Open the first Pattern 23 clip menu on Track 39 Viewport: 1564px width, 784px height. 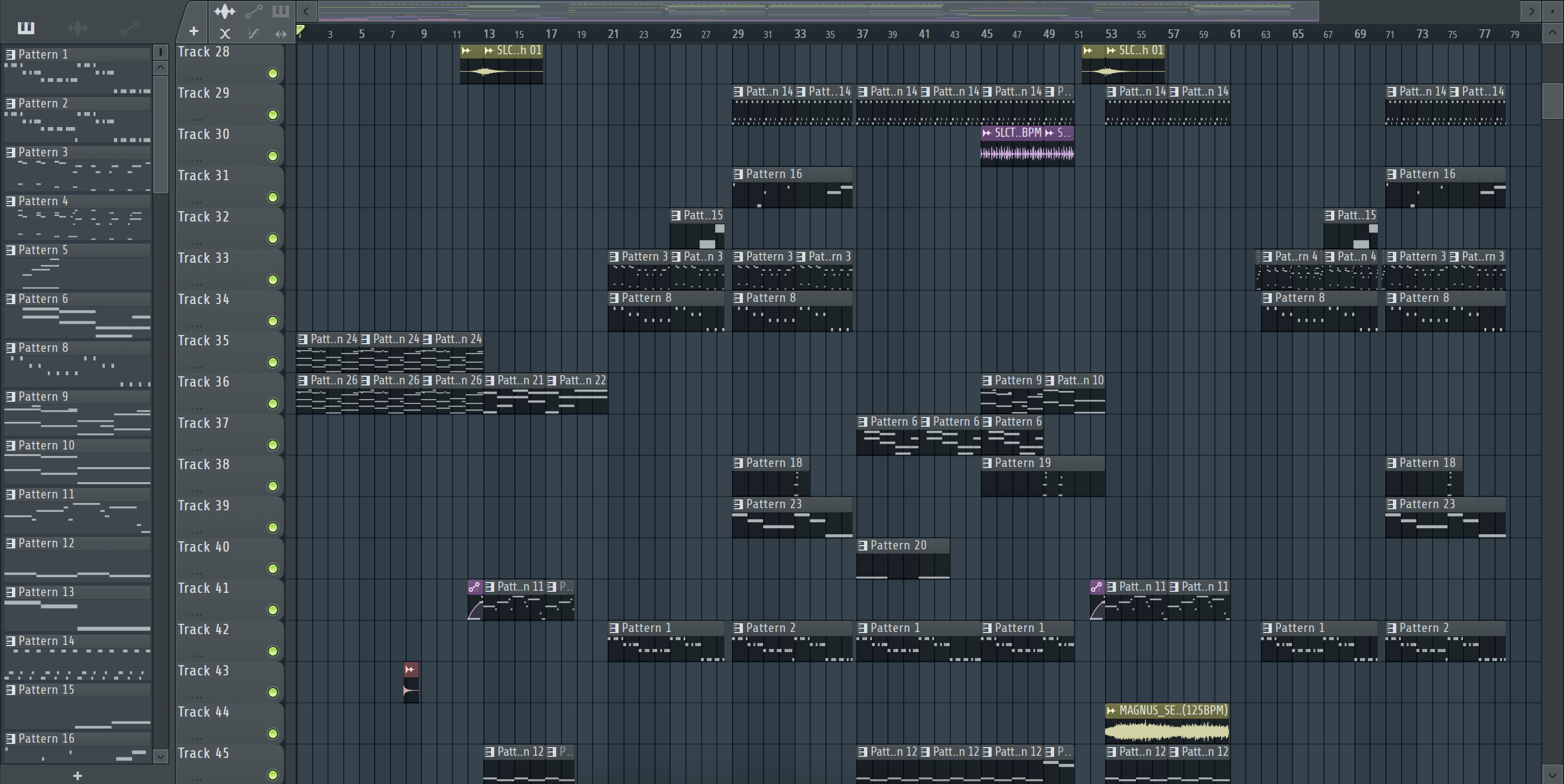click(739, 504)
